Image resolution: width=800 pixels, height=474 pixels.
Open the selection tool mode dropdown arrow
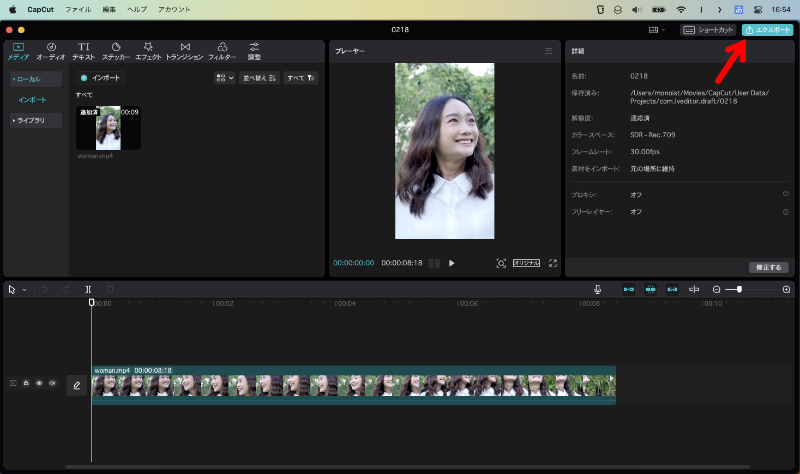click(24, 290)
